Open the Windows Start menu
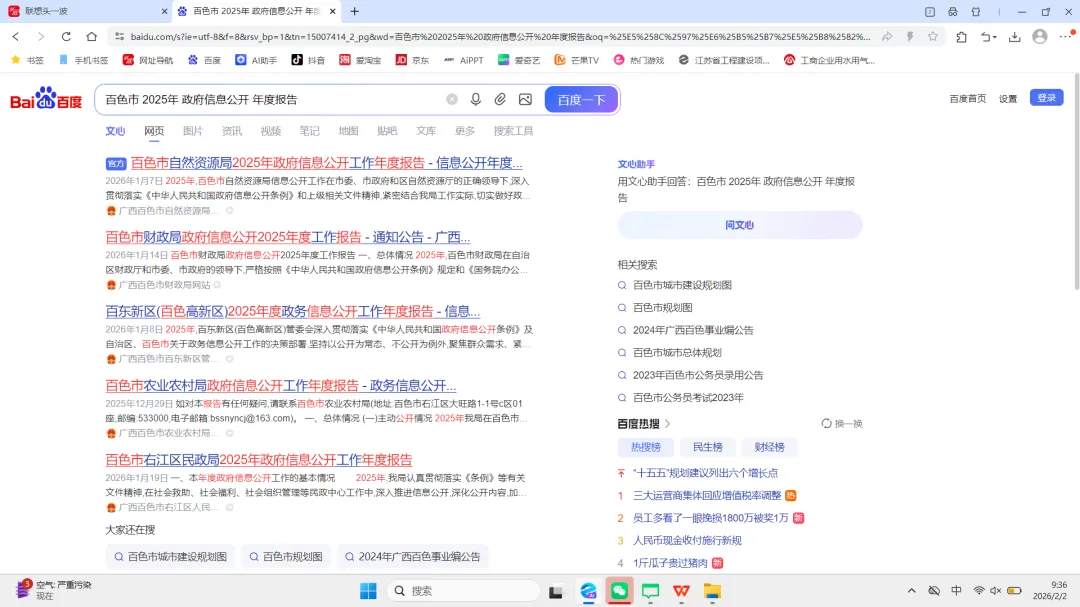 point(368,590)
